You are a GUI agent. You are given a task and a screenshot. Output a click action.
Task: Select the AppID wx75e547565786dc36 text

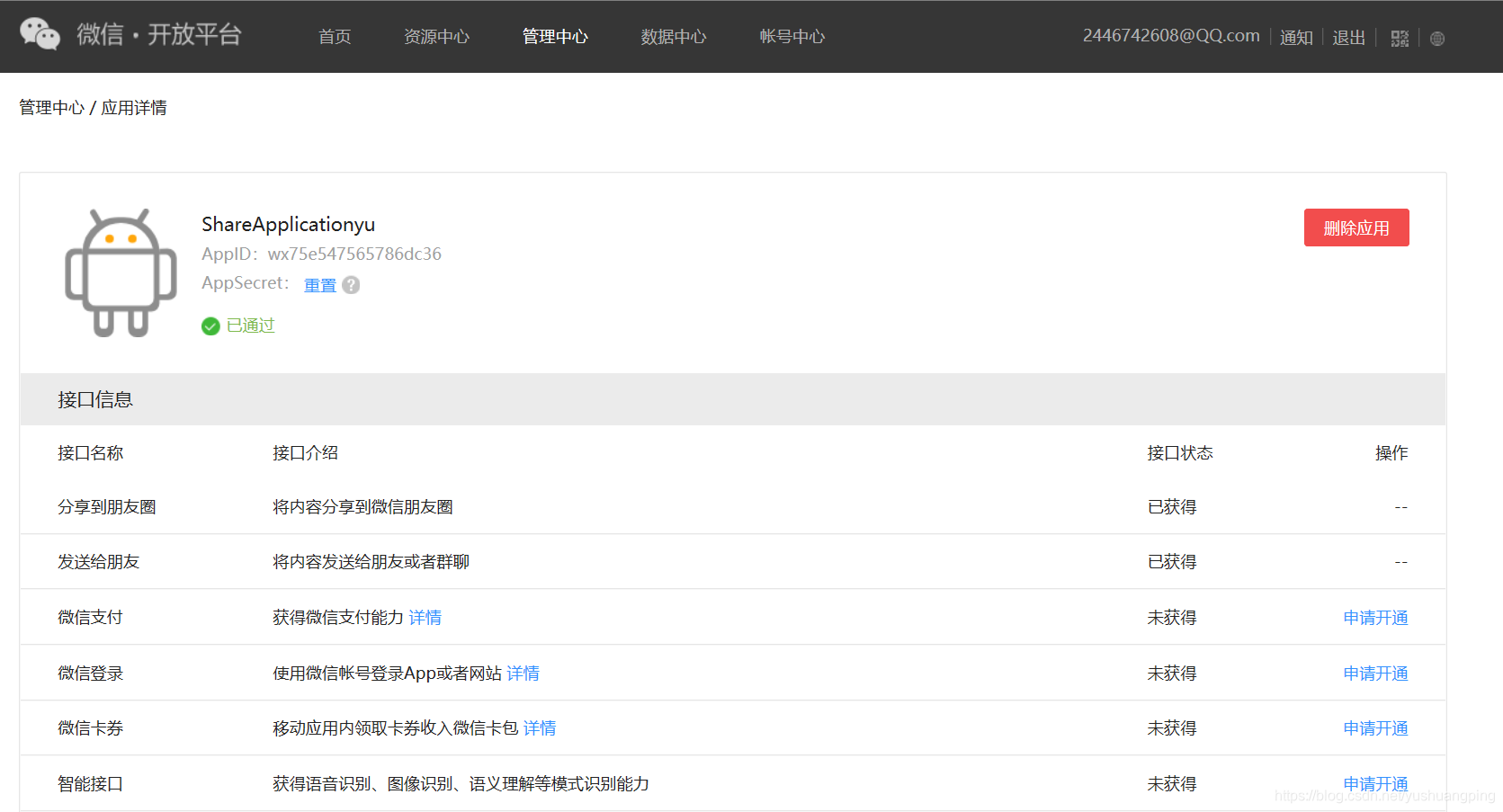[354, 254]
